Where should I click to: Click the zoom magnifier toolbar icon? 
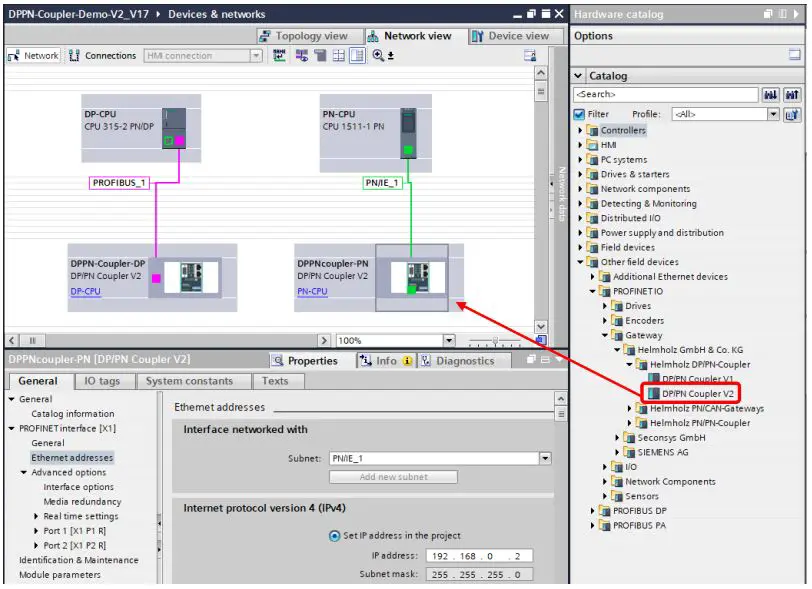tap(379, 55)
